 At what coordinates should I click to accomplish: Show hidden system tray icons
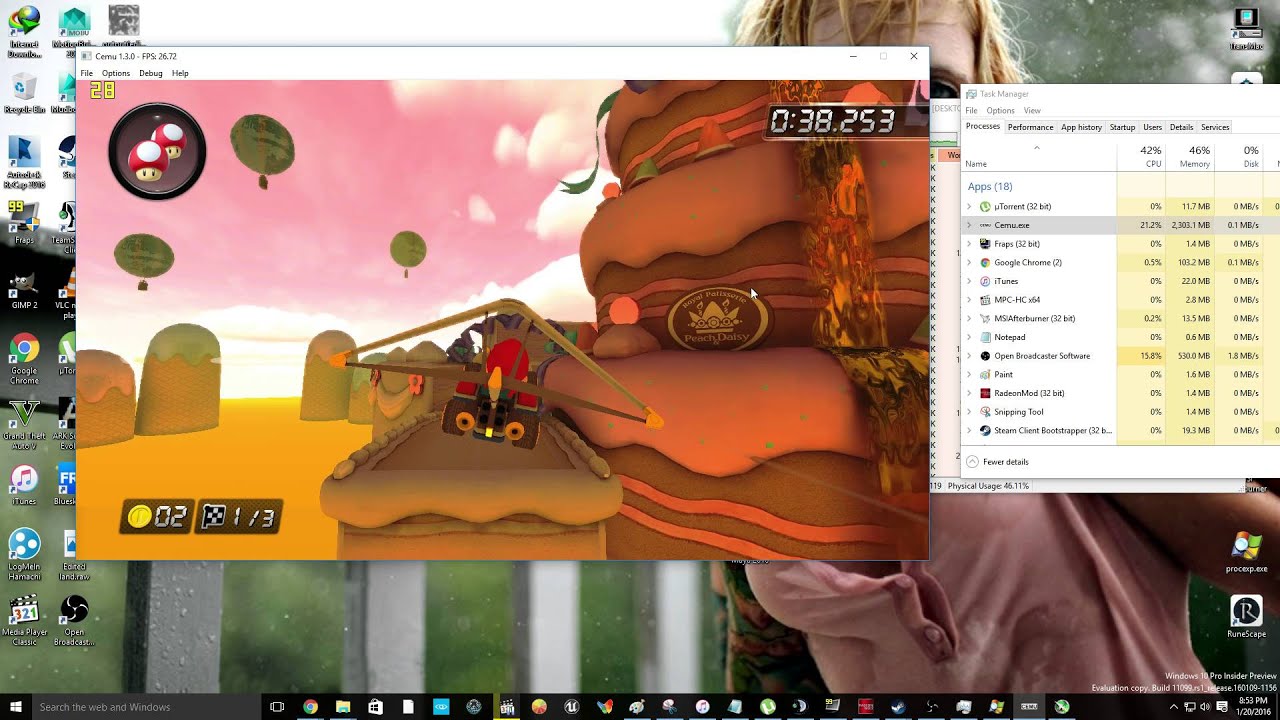point(1174,707)
